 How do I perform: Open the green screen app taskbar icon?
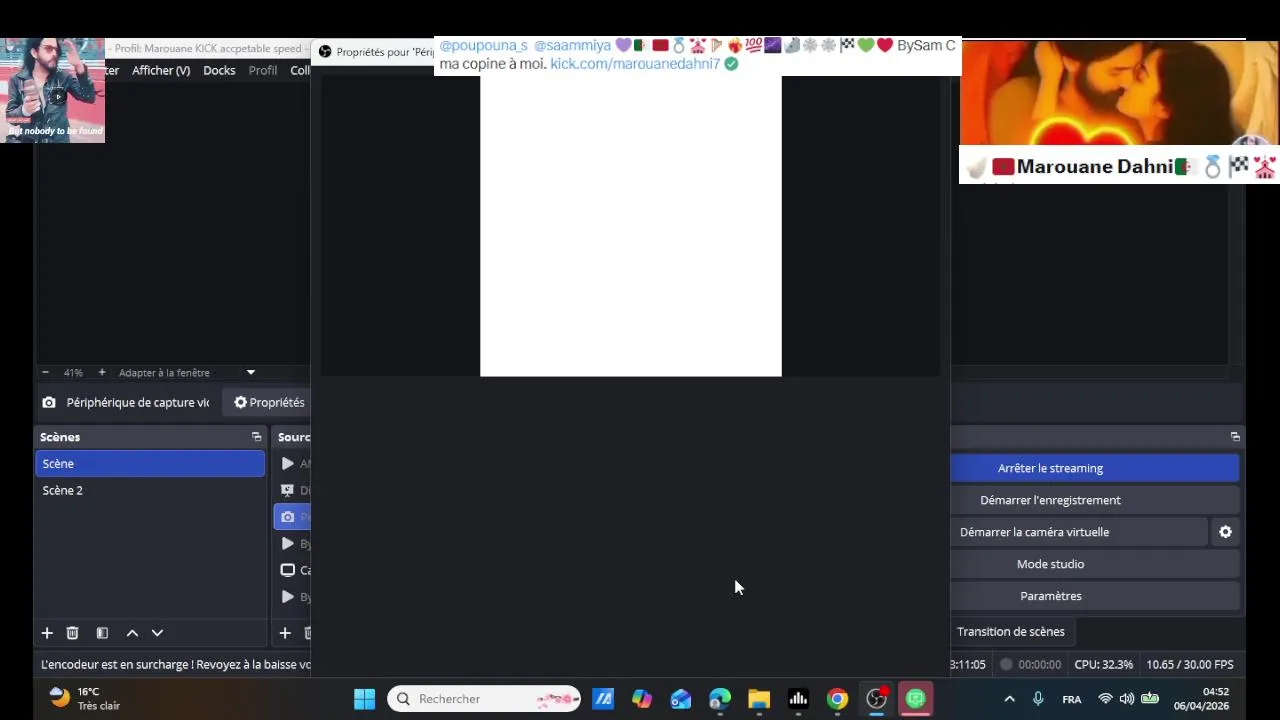916,699
